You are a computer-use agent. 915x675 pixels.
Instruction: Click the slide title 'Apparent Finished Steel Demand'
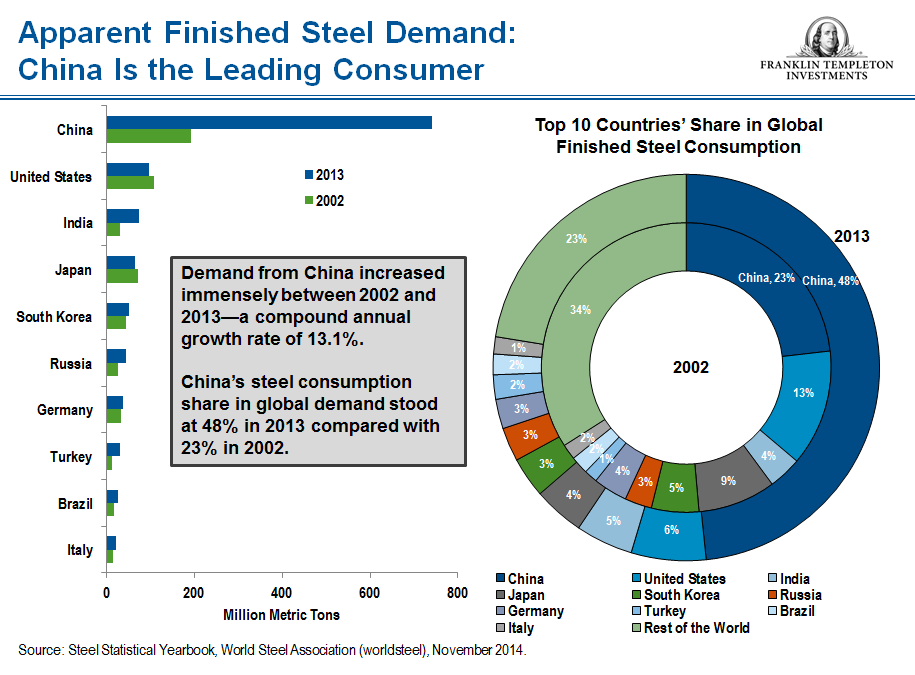[267, 35]
